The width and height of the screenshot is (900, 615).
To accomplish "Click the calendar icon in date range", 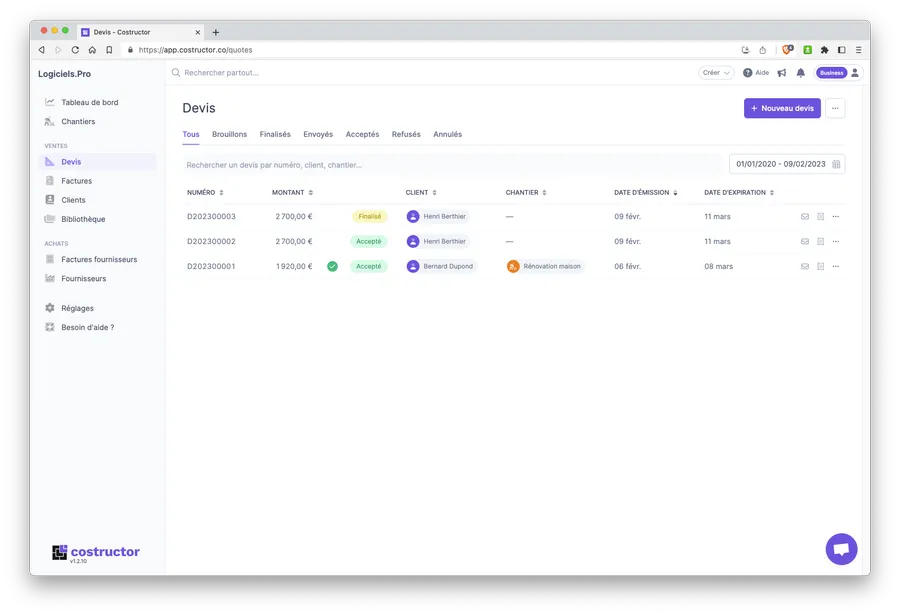I will coord(836,164).
